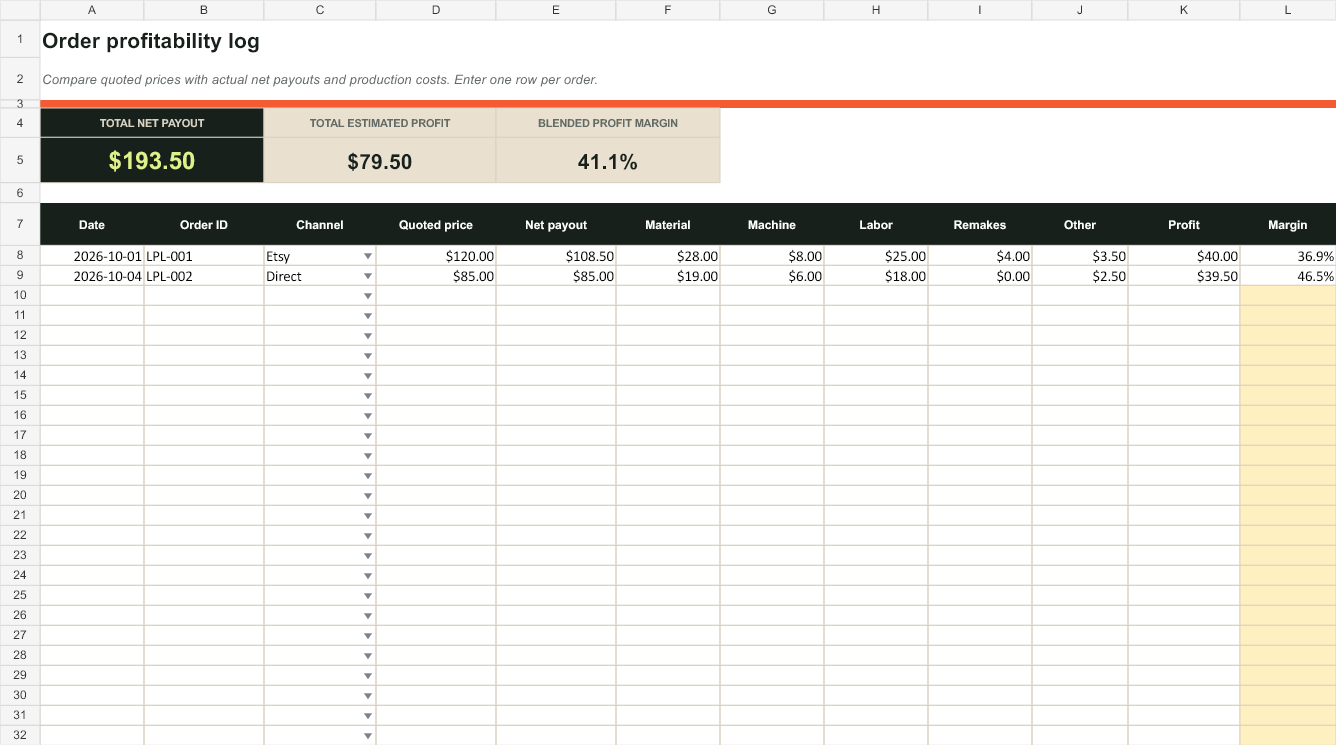Select column A header
Viewport: 1336px width, 745px height.
point(92,10)
